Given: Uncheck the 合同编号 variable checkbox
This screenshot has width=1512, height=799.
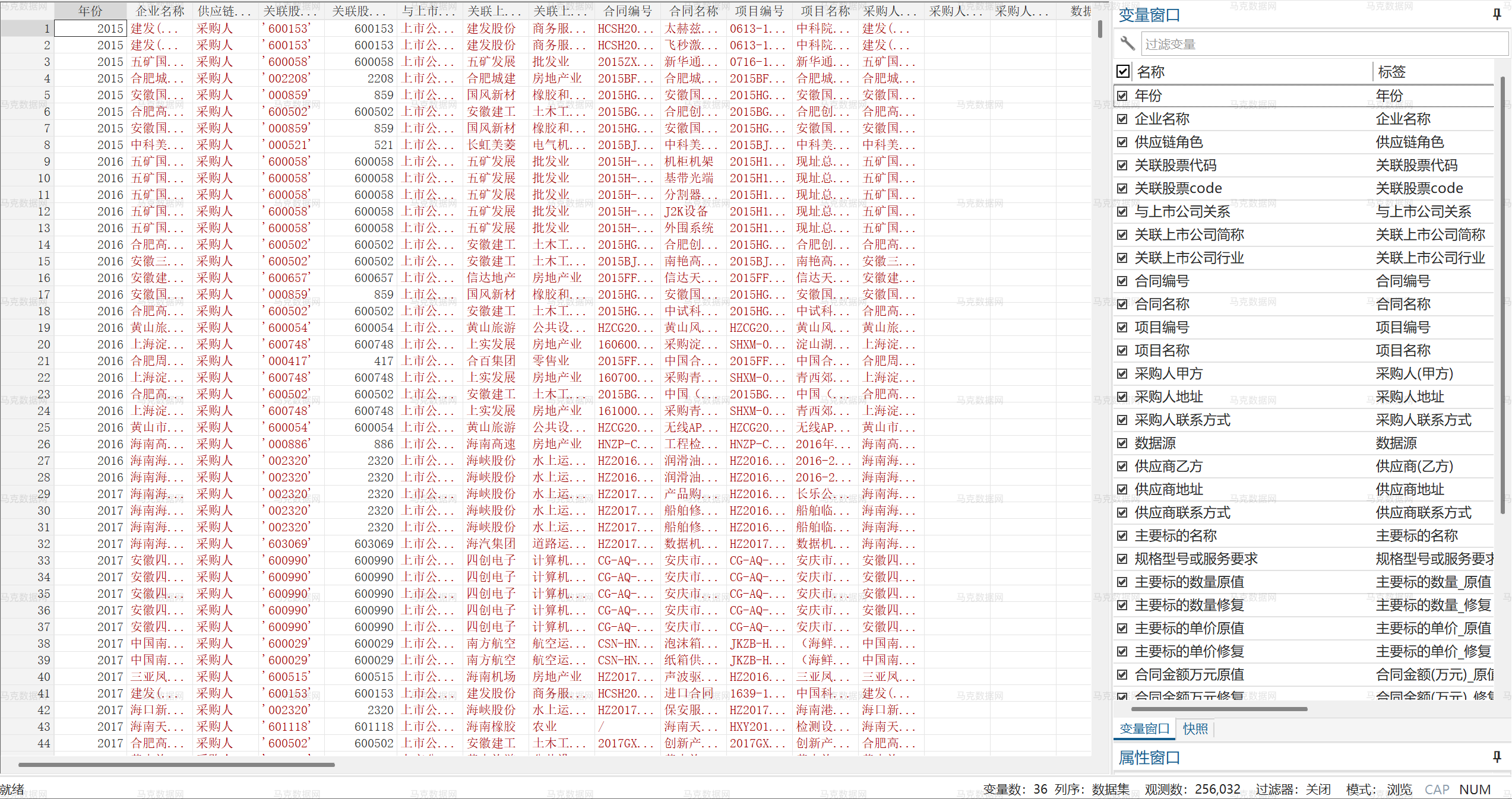Looking at the screenshot, I should tap(1122, 281).
